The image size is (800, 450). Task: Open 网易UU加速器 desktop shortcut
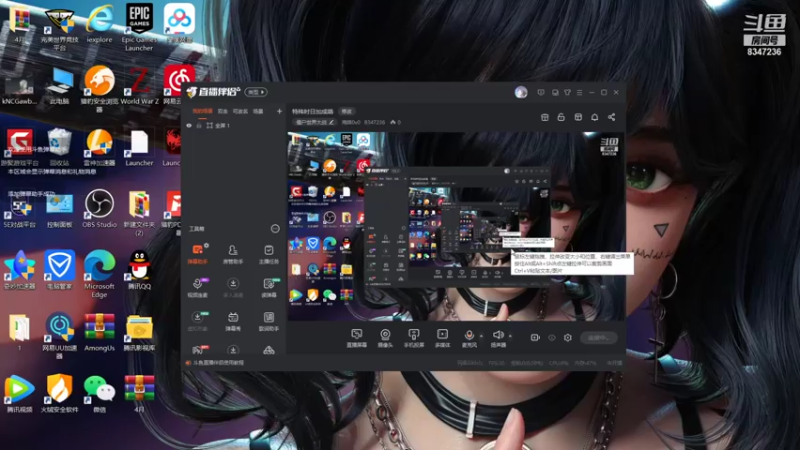pos(59,336)
